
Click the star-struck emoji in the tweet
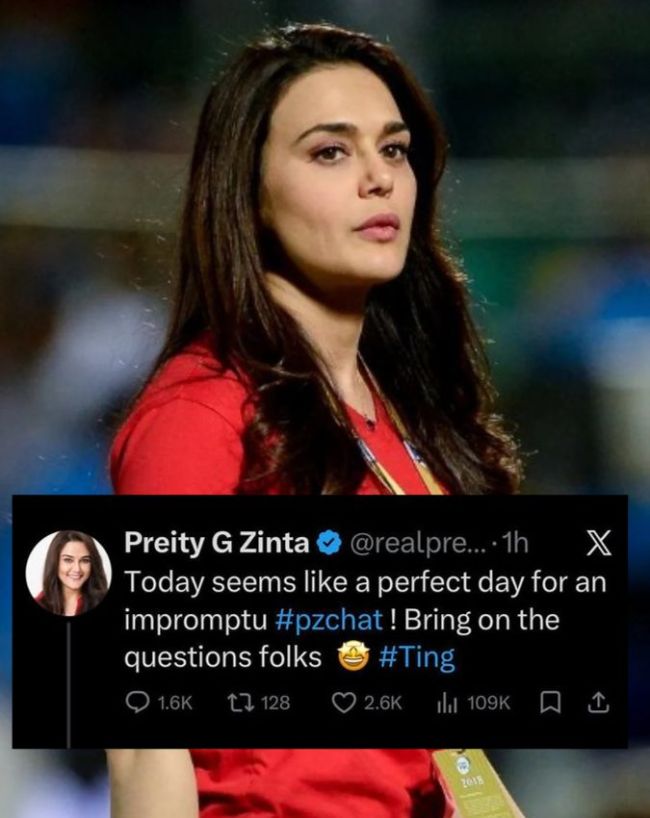353,657
